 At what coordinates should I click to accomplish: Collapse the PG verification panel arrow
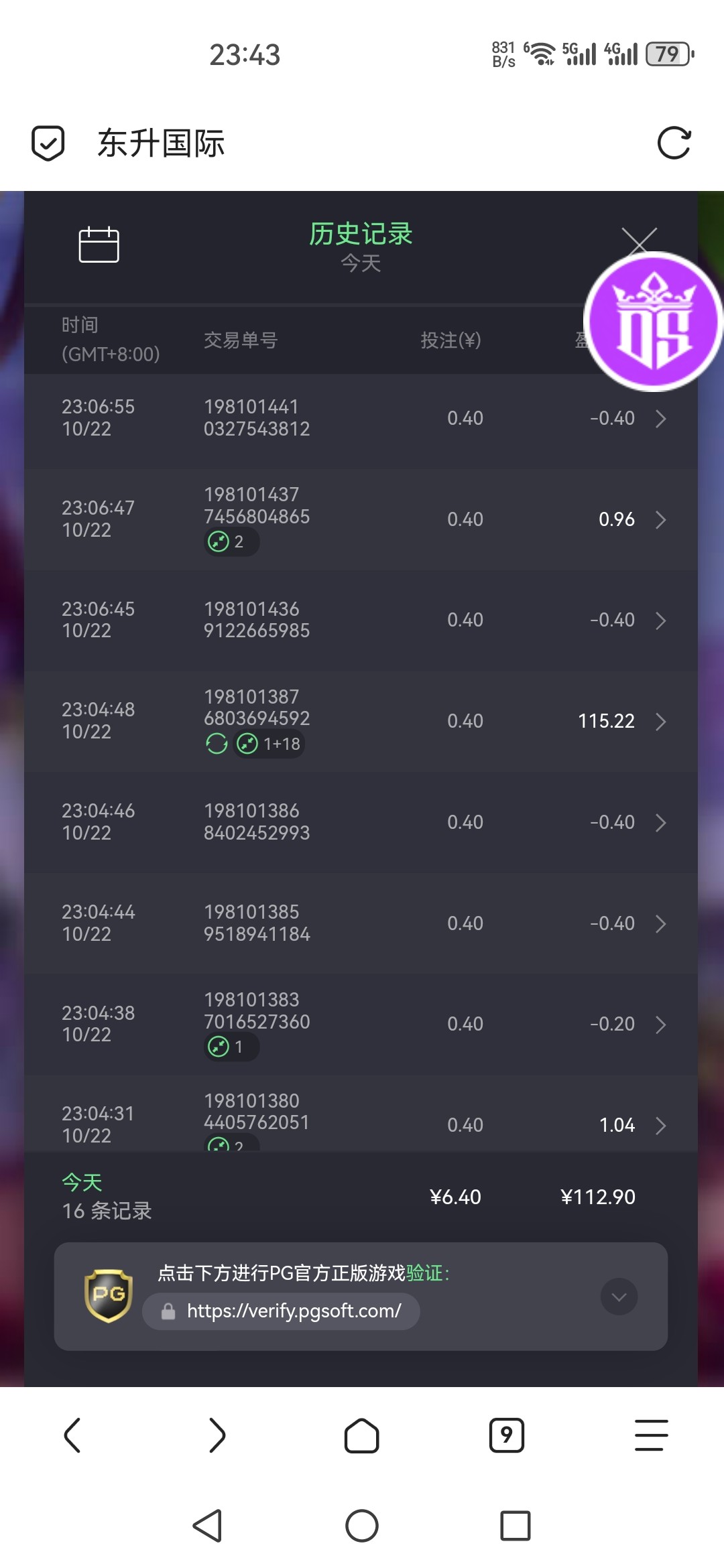(x=619, y=1296)
